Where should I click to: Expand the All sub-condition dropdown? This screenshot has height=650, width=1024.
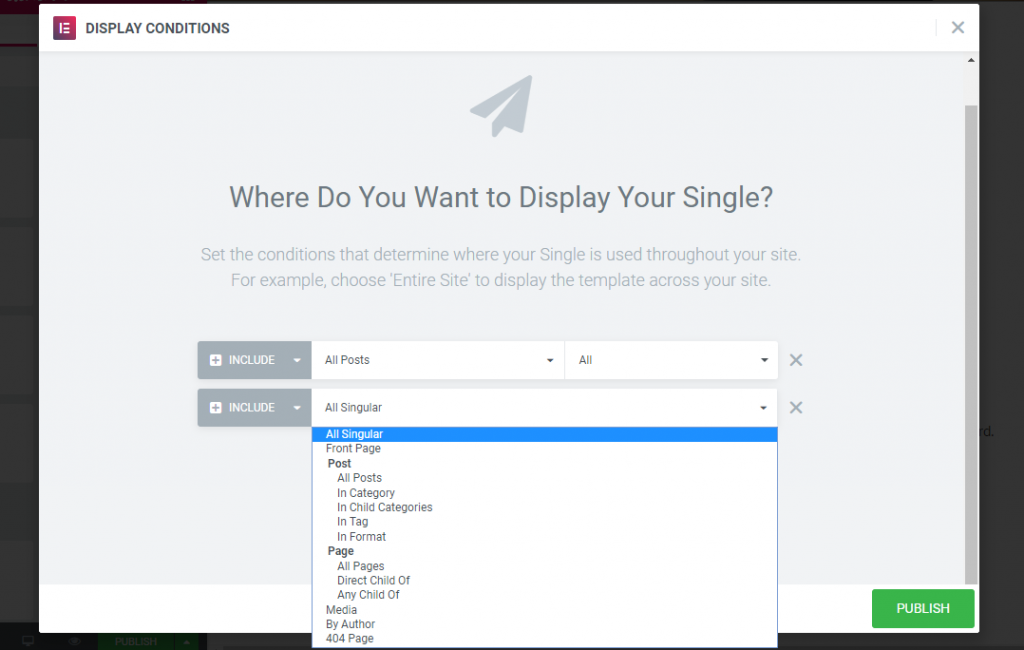tap(670, 360)
